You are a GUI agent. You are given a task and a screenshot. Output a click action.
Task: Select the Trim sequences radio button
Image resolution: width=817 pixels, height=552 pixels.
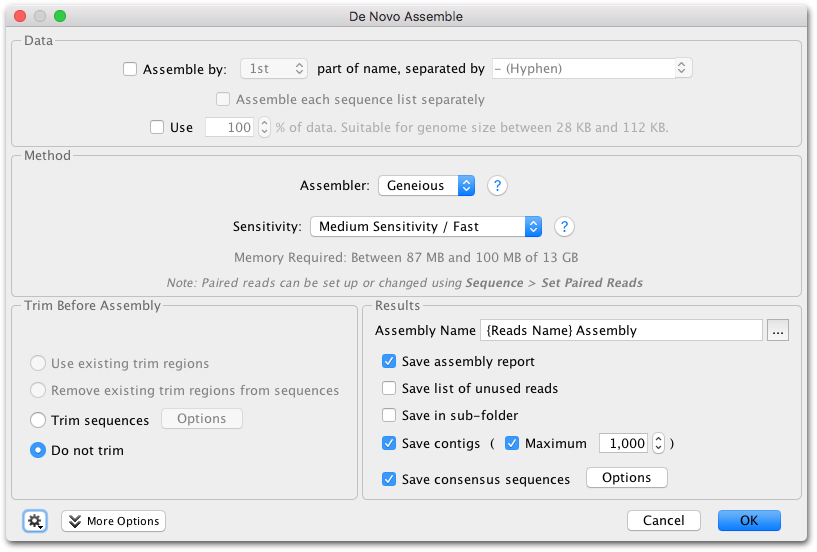38,420
